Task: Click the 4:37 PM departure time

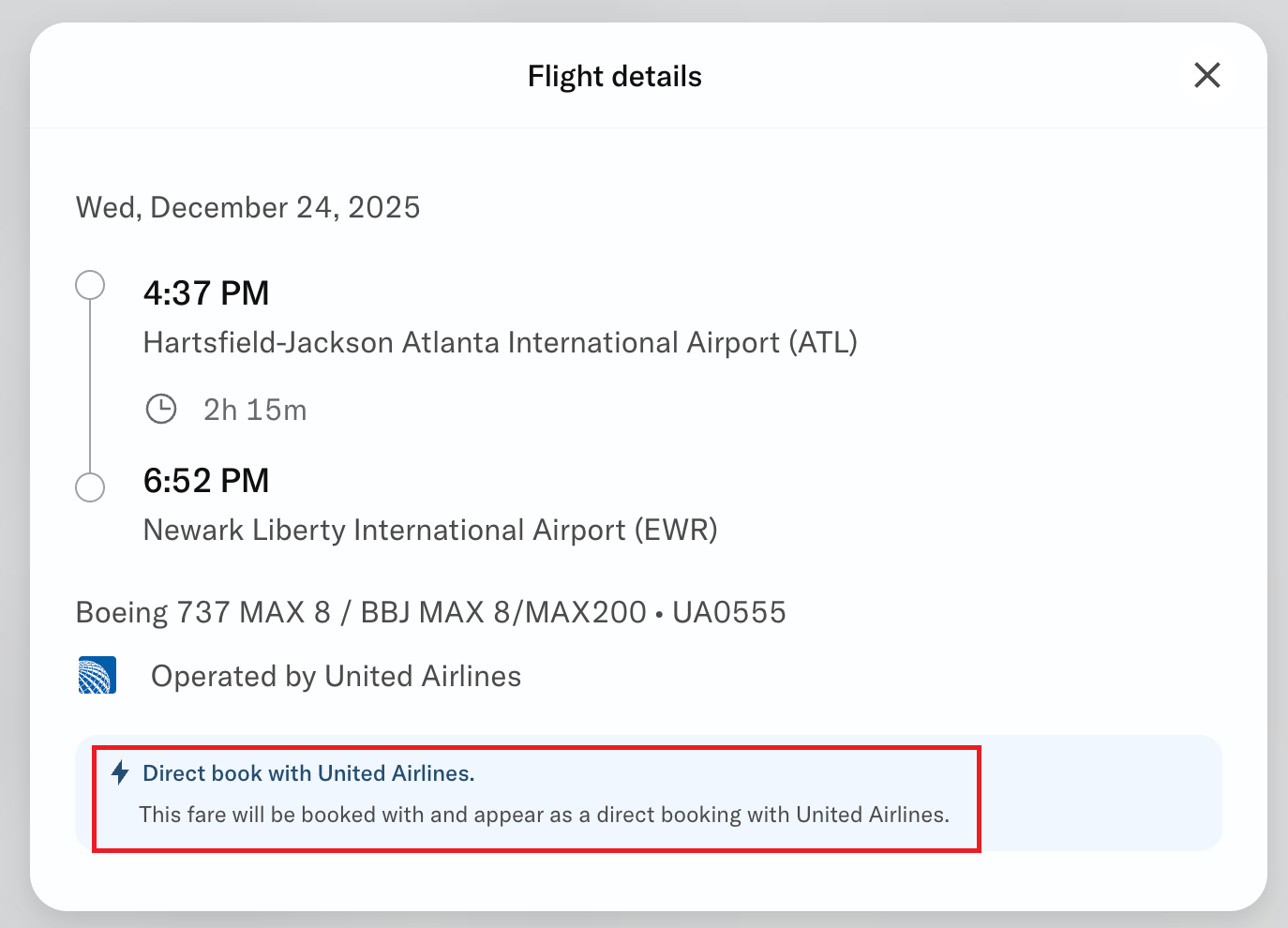Action: click(206, 293)
